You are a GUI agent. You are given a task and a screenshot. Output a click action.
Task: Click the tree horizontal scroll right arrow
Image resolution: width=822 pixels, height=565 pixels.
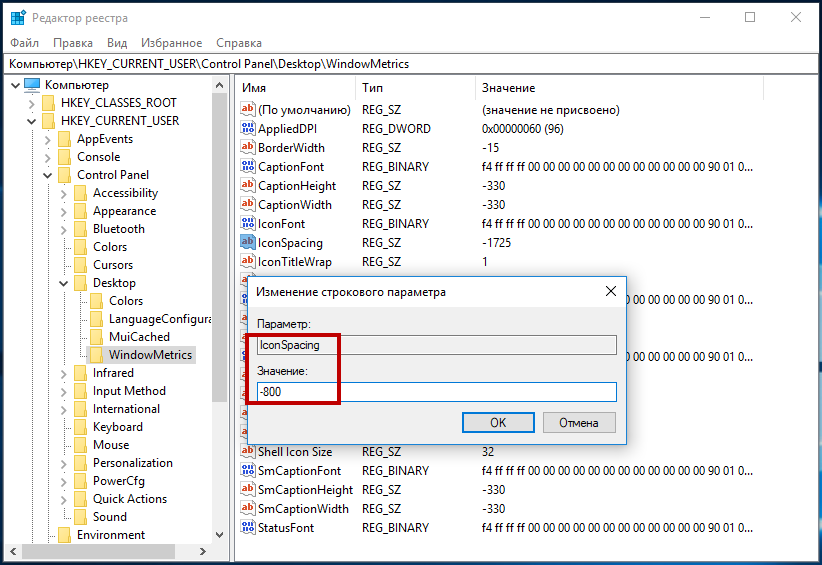click(x=203, y=551)
